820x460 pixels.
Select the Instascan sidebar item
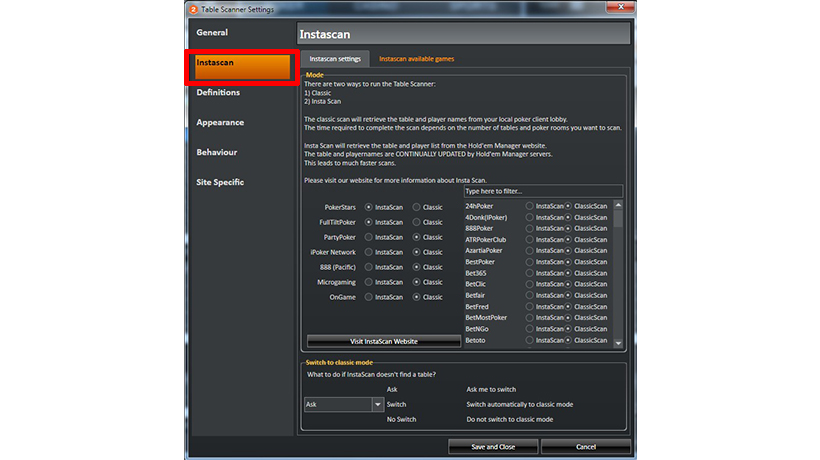[242, 67]
